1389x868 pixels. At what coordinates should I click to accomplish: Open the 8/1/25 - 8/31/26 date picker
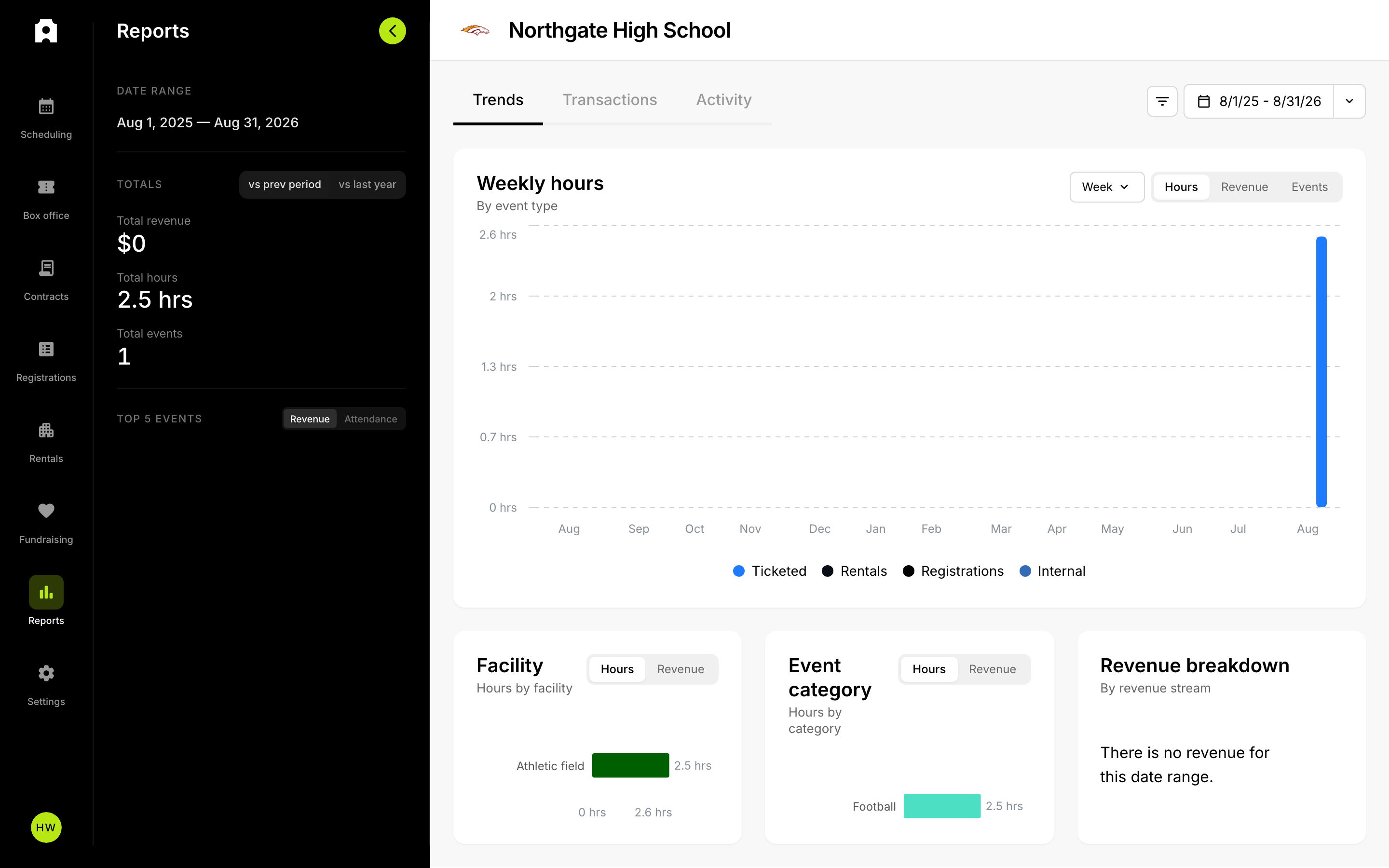point(1259,101)
